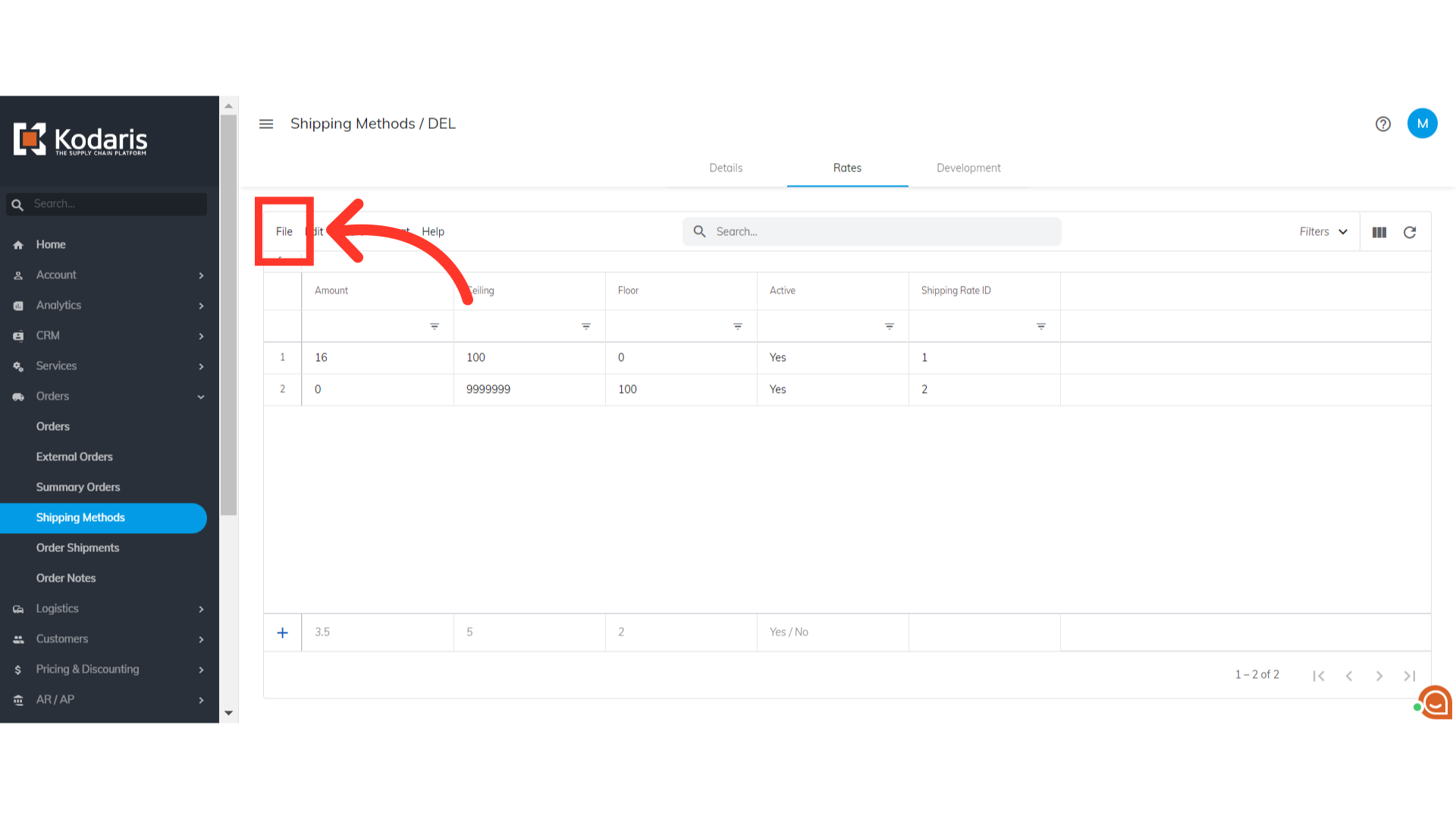Go to Home in the sidebar
The width and height of the screenshot is (1456, 819).
click(51, 244)
